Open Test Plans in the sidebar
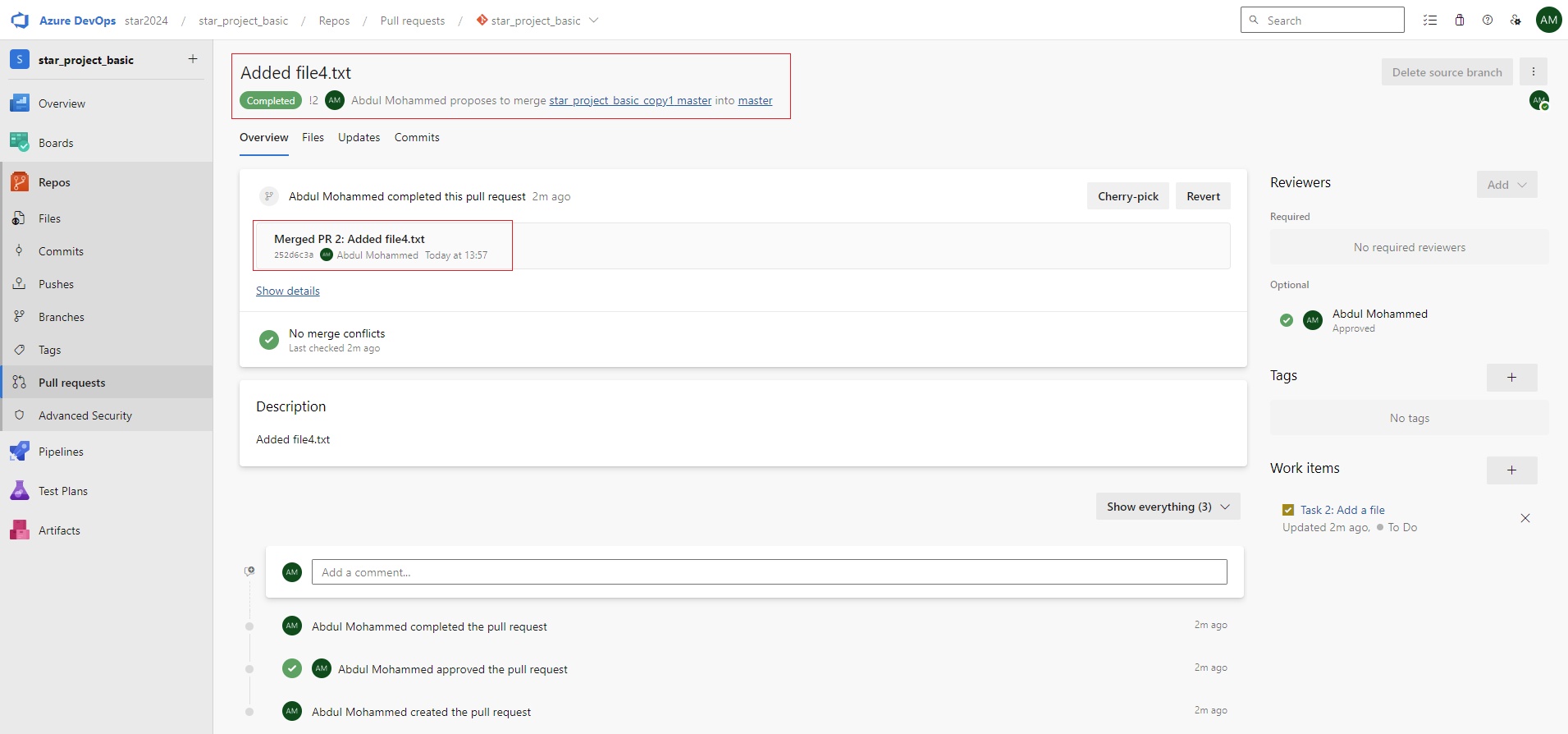Screen dimensions: 1568x734 click(107, 491)
